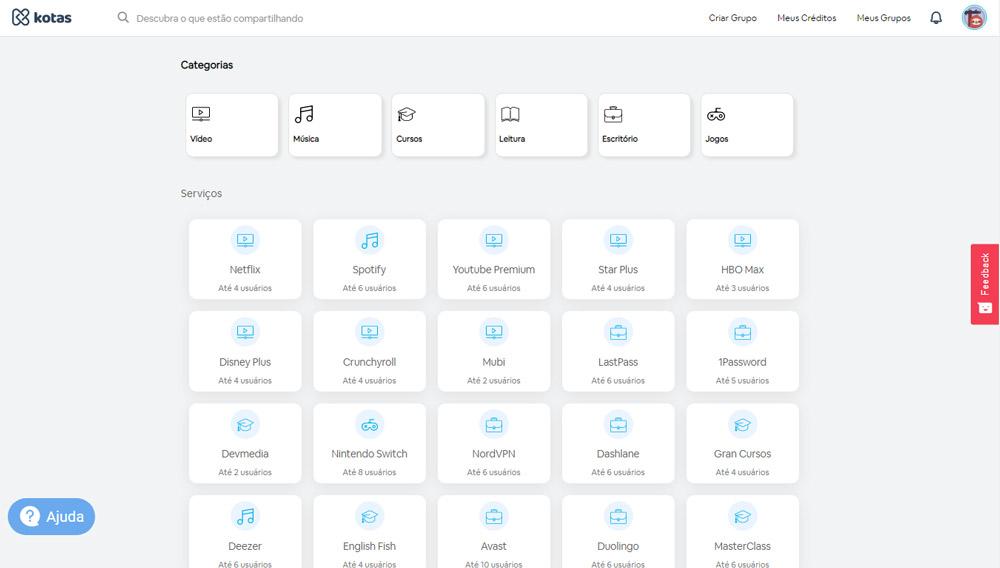Click the HBO Max icon
The width and height of the screenshot is (1000, 568).
[742, 240]
